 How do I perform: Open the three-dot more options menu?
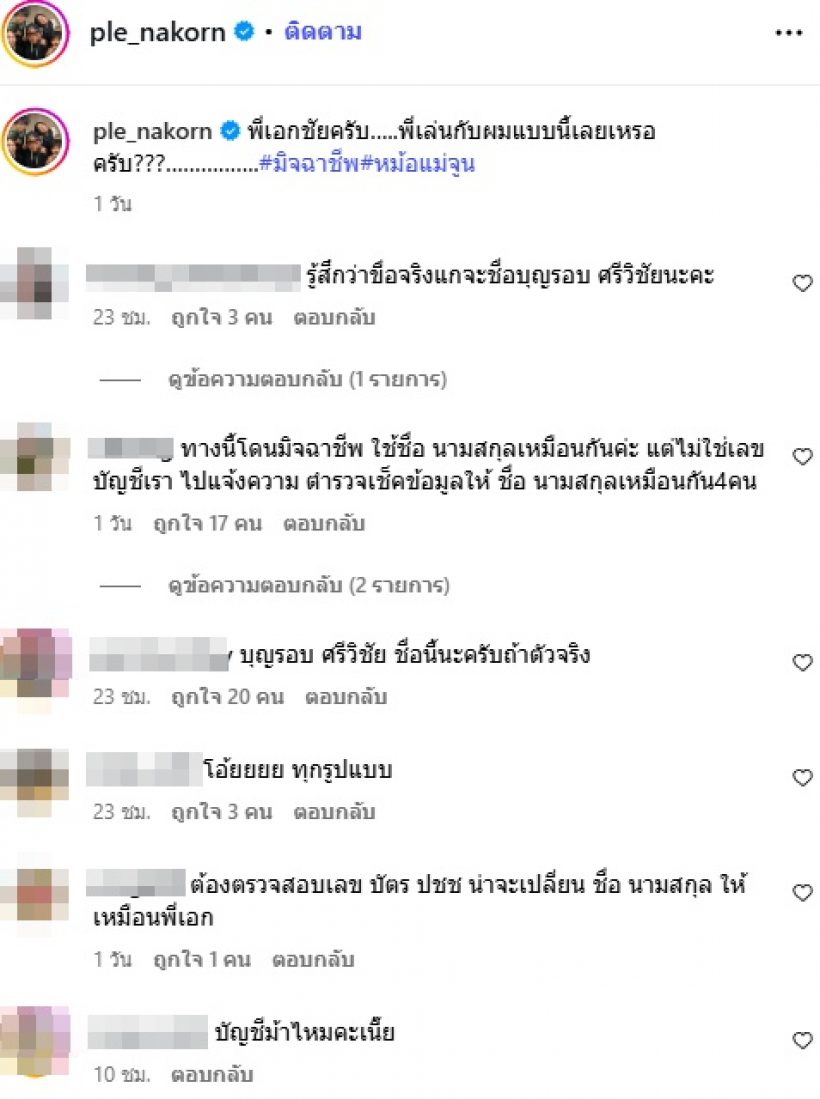coord(788,32)
